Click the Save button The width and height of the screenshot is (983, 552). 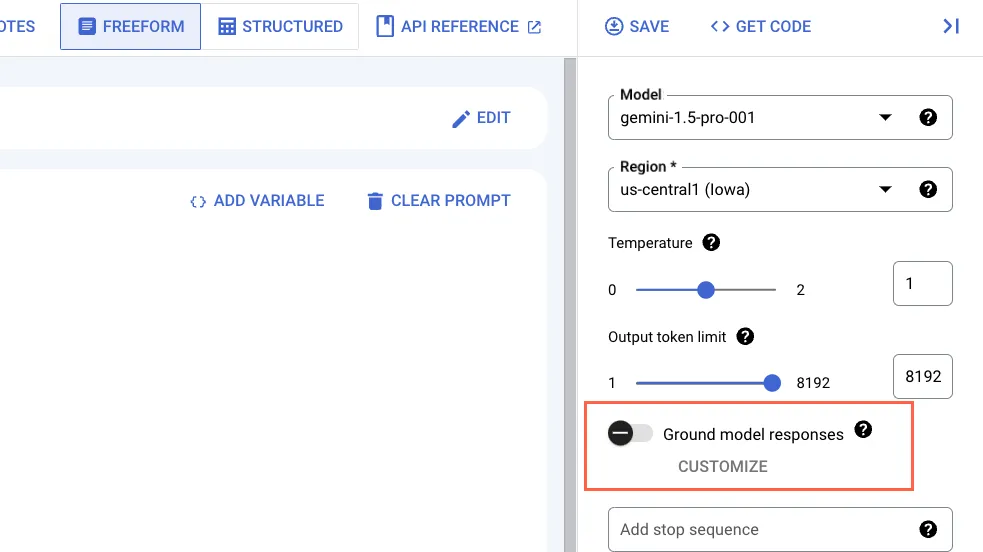point(637,27)
